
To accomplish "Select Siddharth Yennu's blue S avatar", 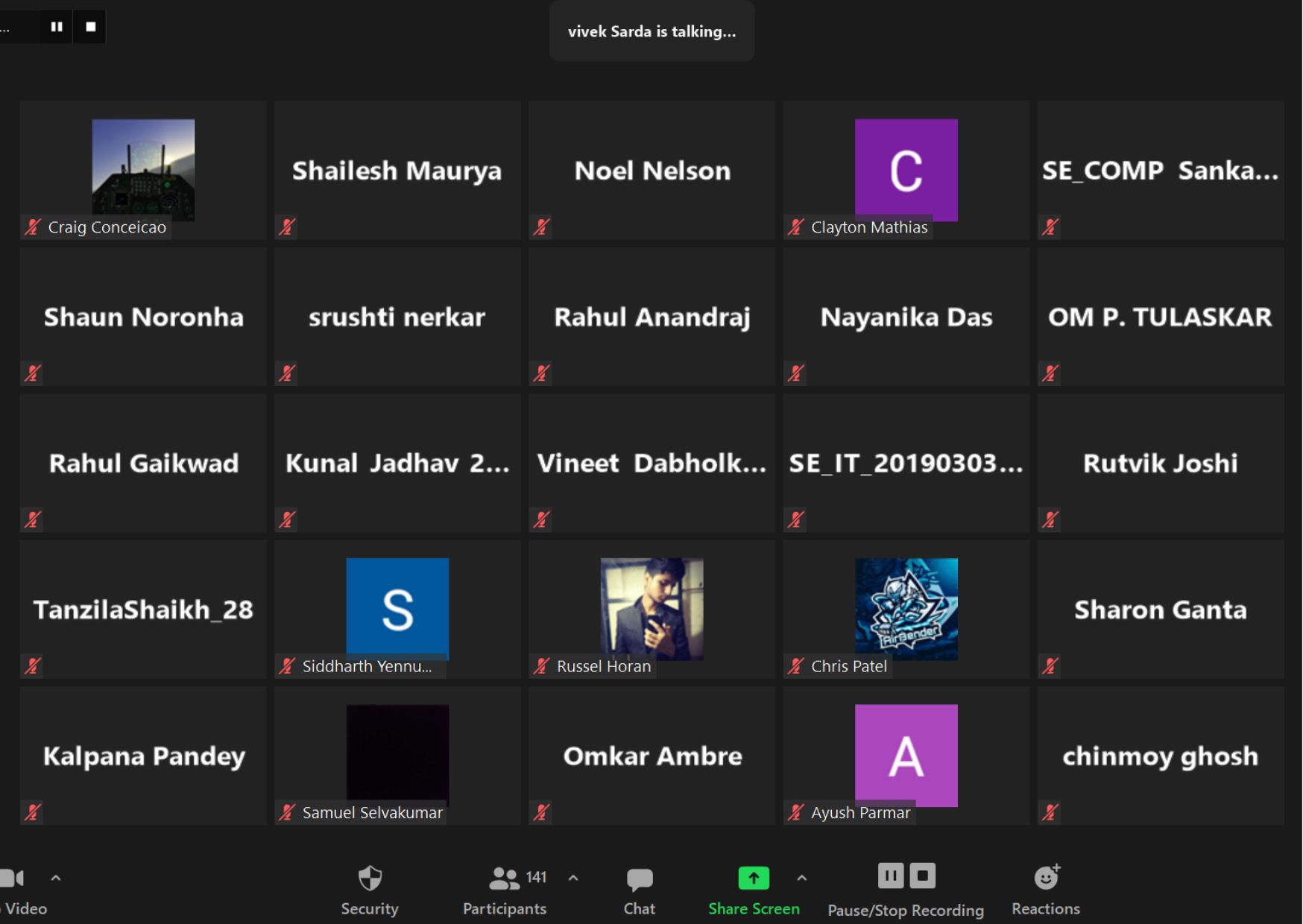I will 397,609.
